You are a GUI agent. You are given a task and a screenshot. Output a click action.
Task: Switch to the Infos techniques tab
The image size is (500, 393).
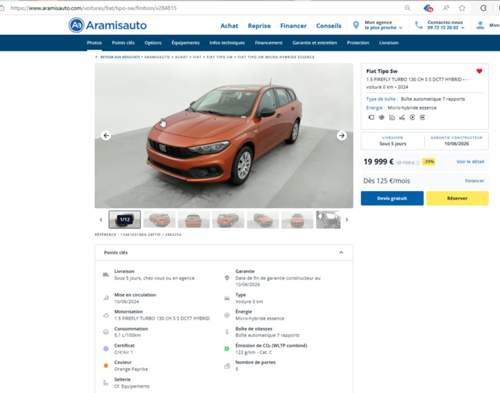227,43
